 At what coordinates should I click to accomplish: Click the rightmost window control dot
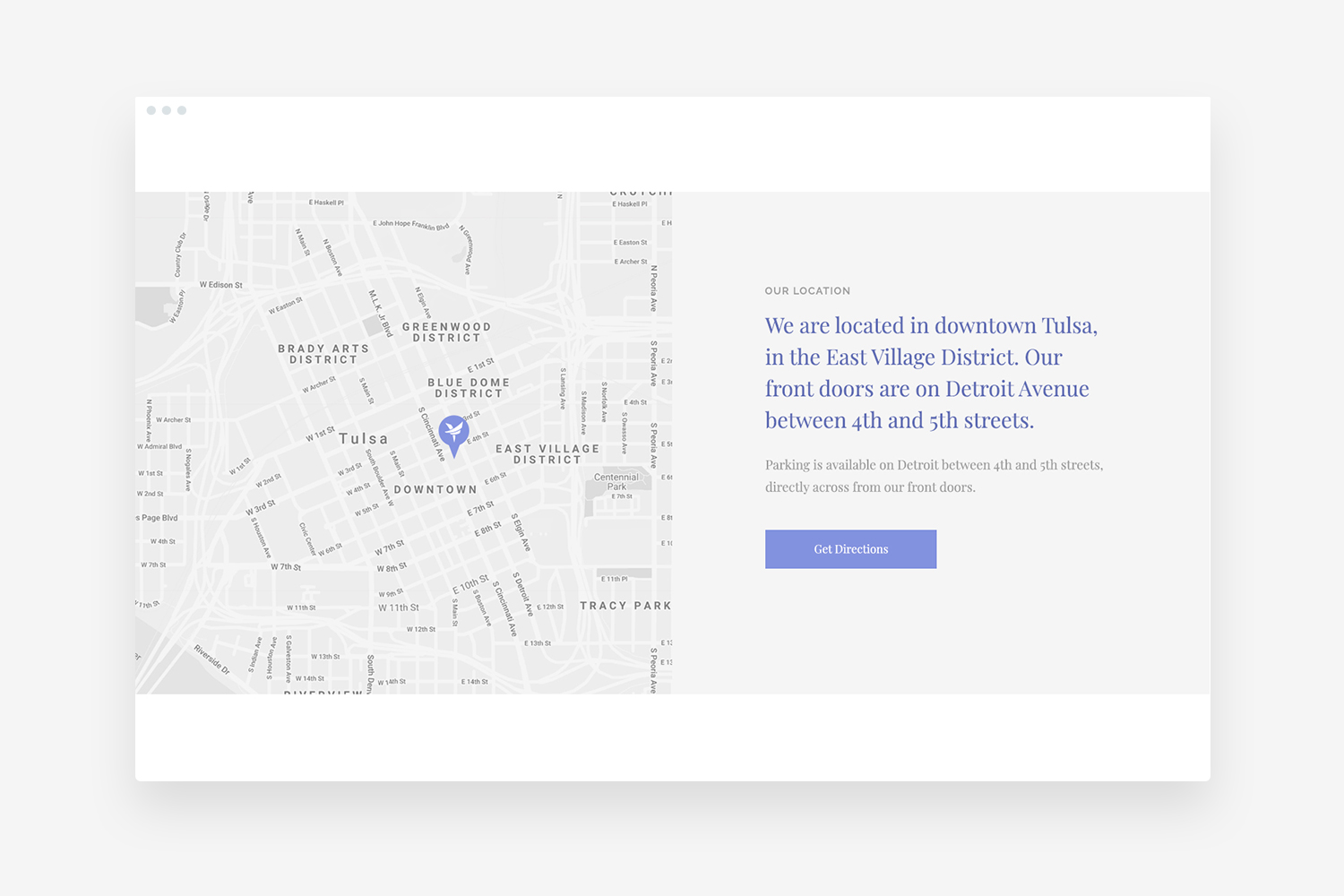point(182,110)
